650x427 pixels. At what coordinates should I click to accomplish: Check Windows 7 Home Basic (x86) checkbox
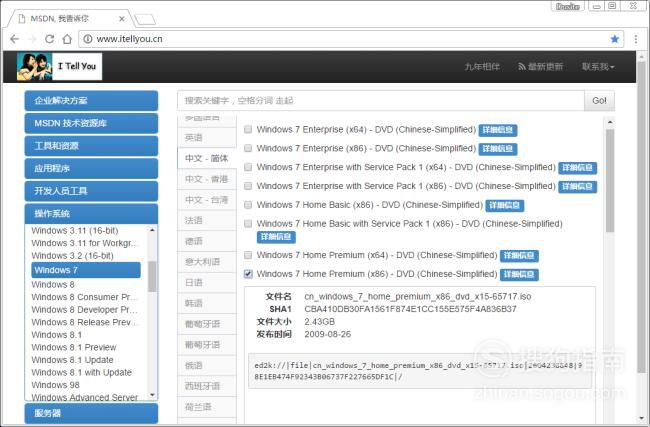pyautogui.click(x=248, y=205)
